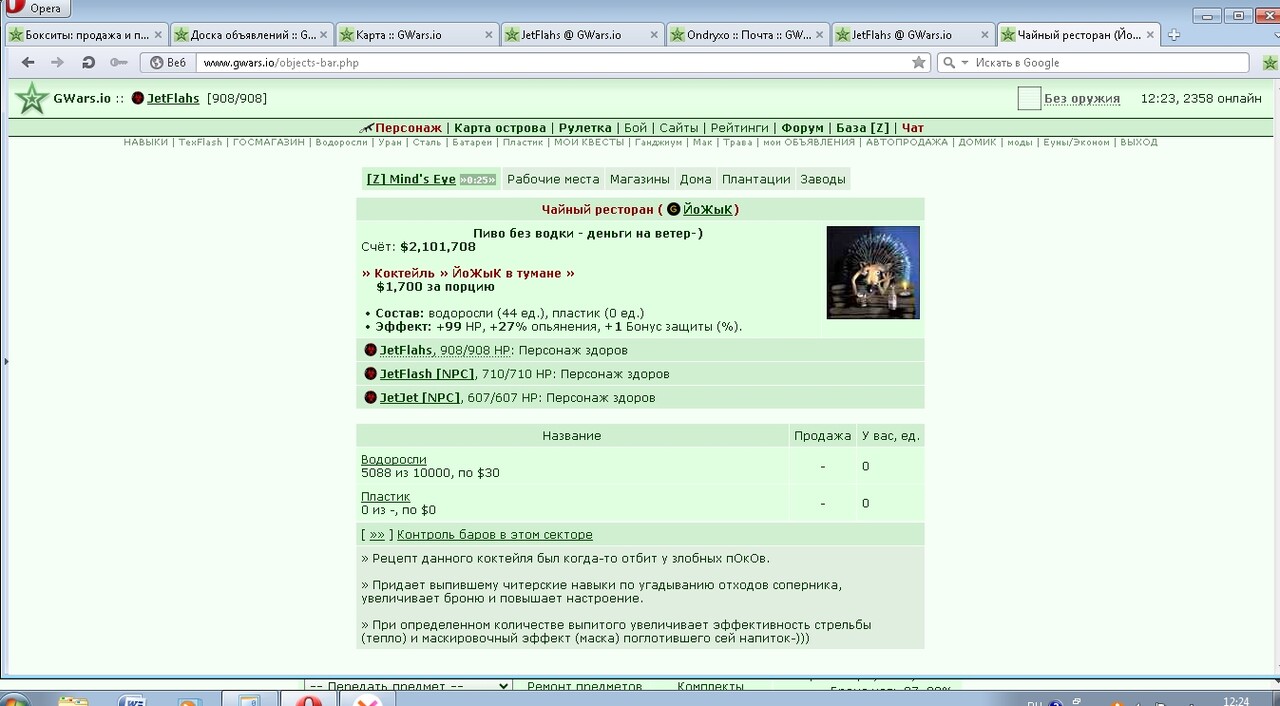Click the Opera menu button
The width and height of the screenshot is (1280, 706).
37,9
